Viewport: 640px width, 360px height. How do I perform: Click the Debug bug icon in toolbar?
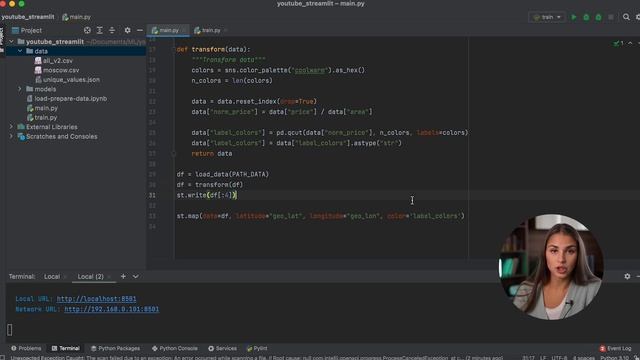[x=586, y=17]
